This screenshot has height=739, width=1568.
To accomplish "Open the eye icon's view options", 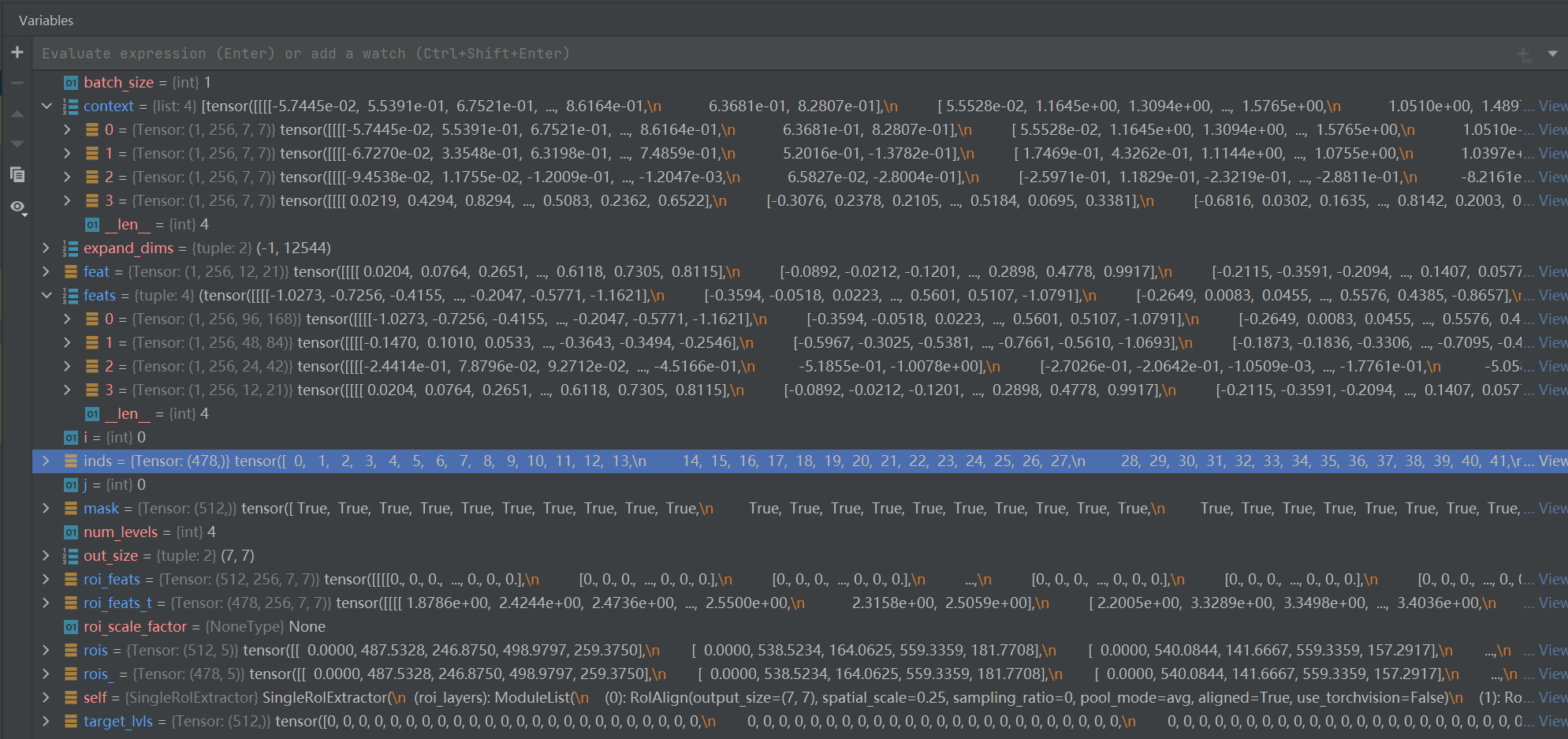I will pos(17,207).
